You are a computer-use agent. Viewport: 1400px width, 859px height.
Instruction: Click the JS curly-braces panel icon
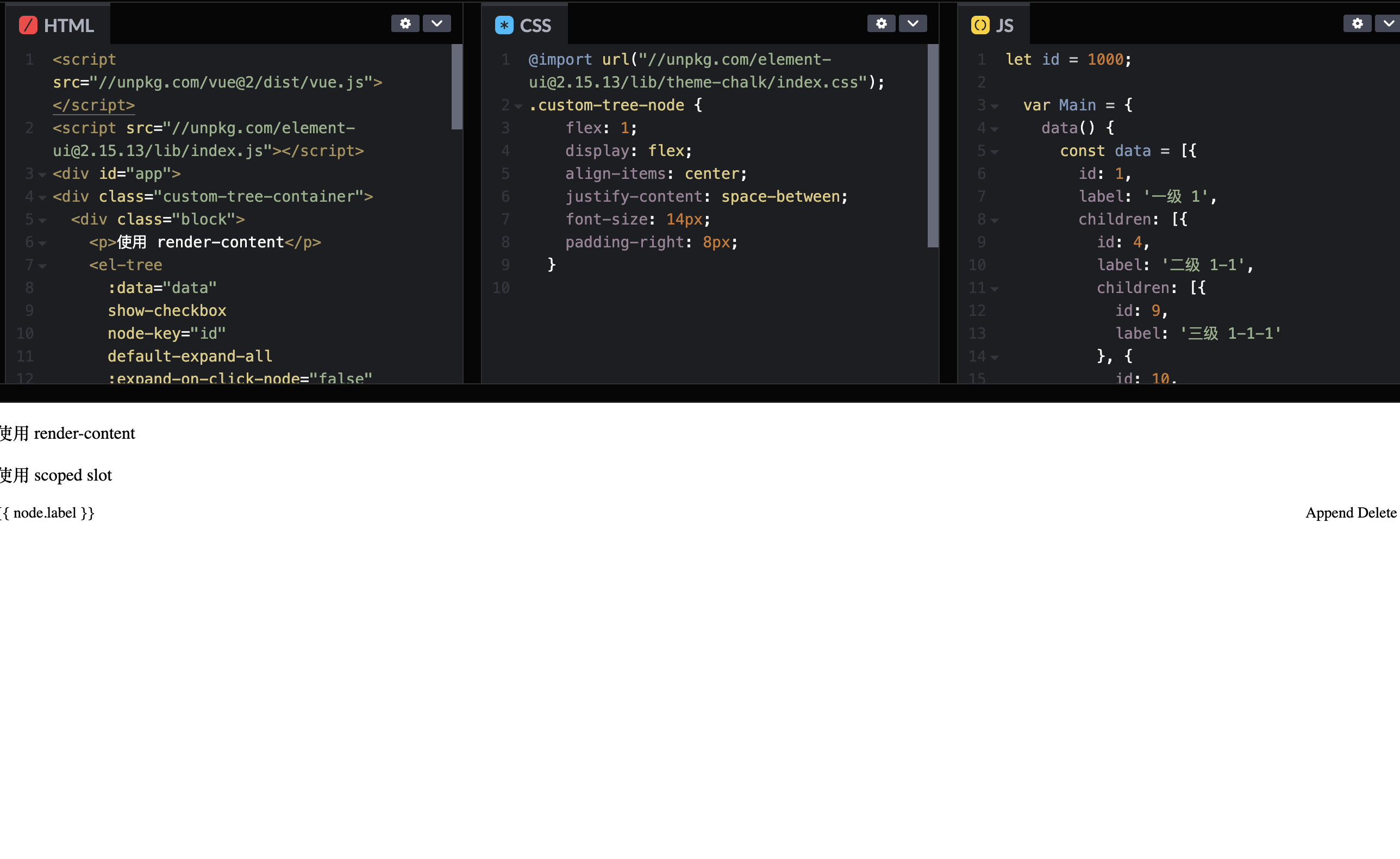click(979, 25)
